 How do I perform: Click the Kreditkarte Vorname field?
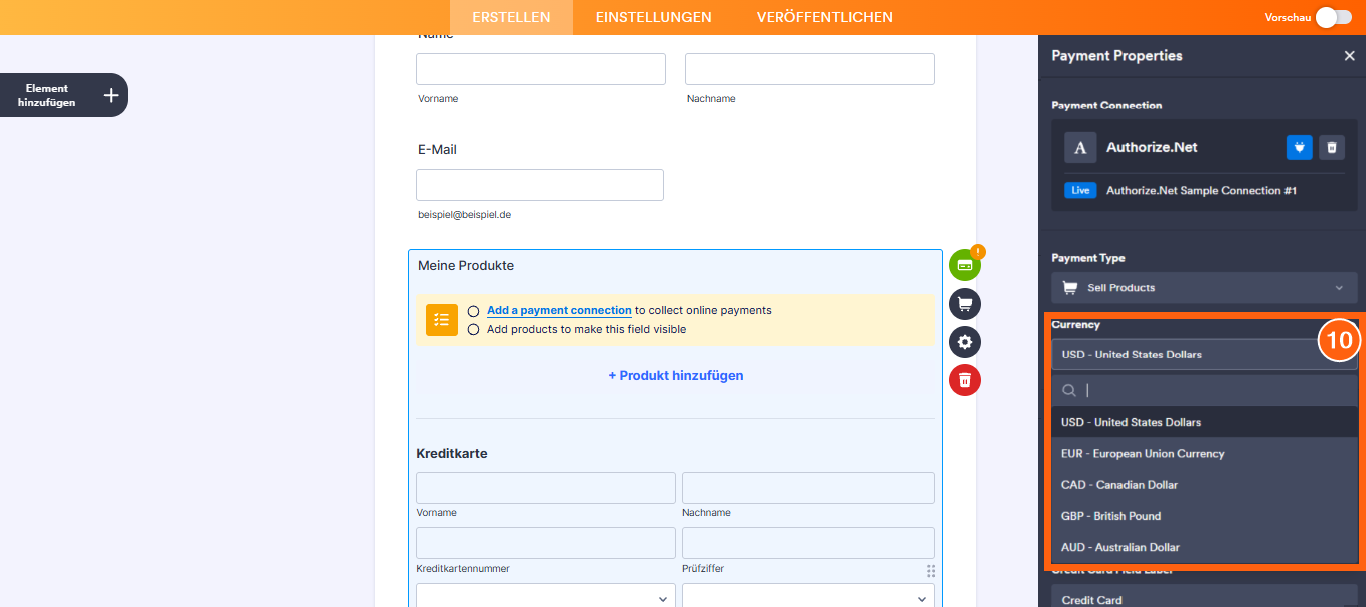tap(546, 488)
